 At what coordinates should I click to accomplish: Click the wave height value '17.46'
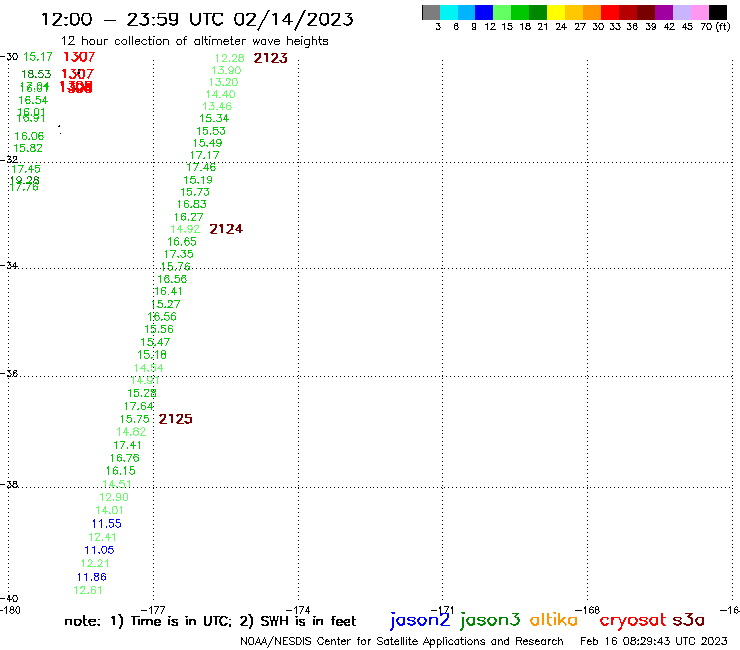(x=201, y=167)
